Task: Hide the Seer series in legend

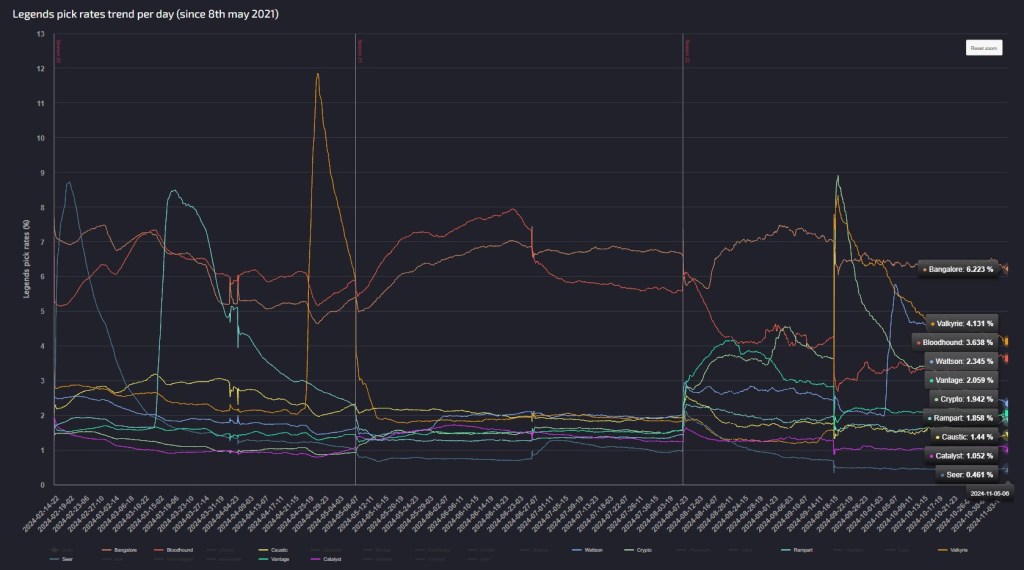Action: click(x=65, y=559)
